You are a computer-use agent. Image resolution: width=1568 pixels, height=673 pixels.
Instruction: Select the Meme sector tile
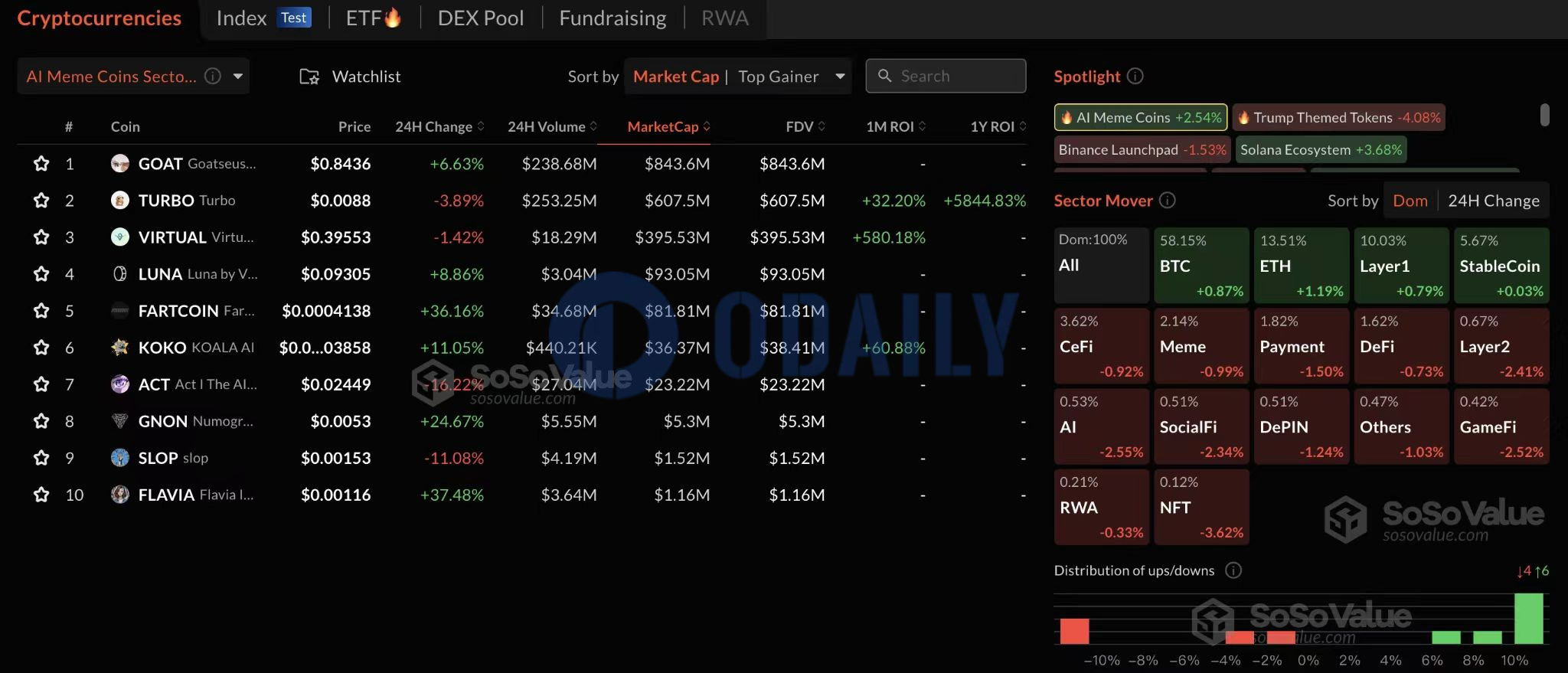tap(1201, 345)
